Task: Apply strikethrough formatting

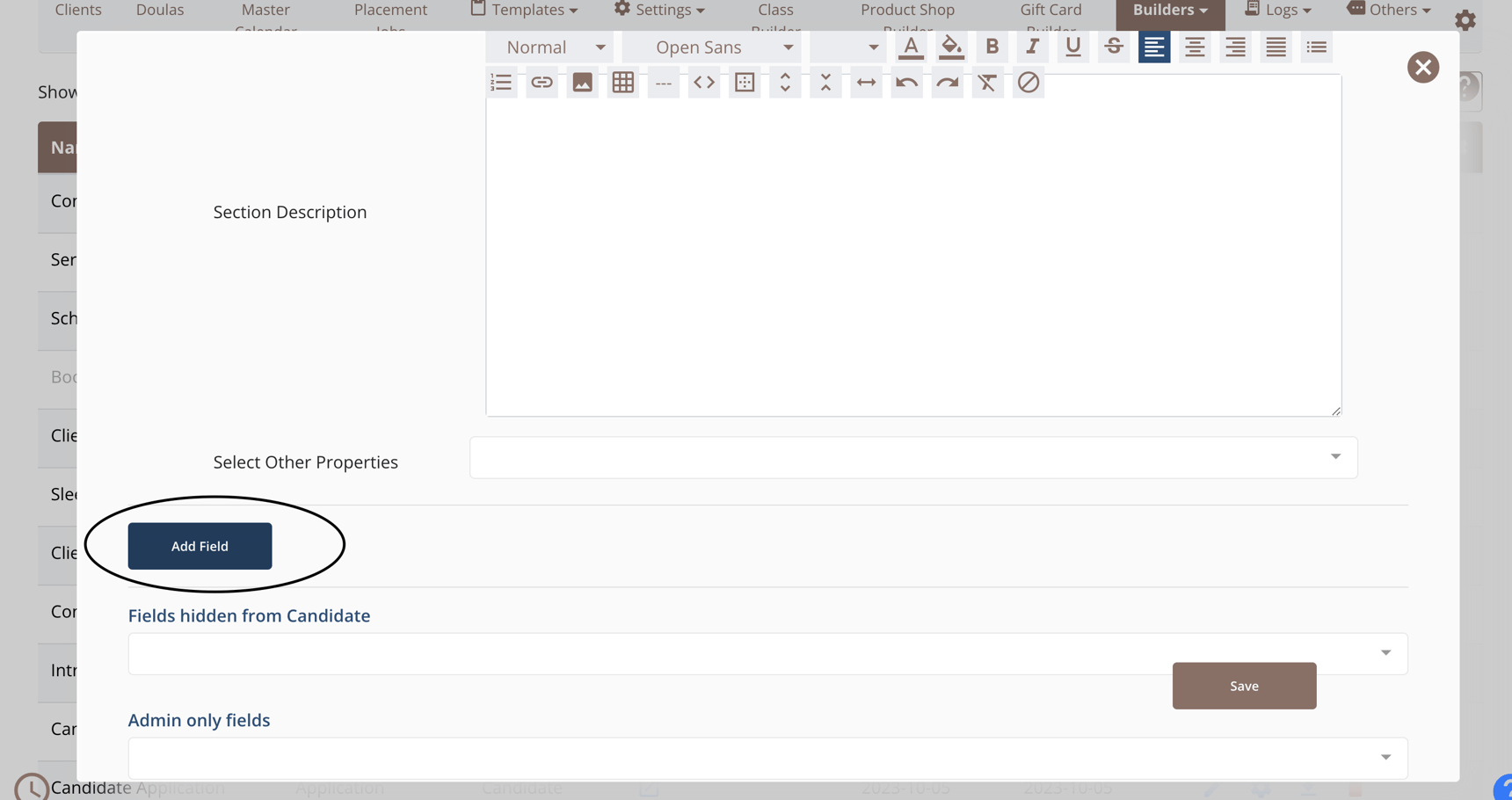Action: click(x=1113, y=47)
